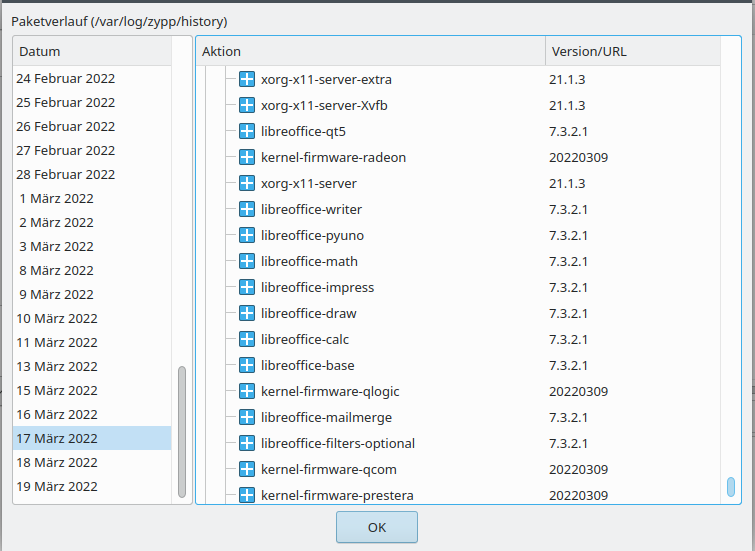Screen dimensions: 755x551
Task: Click version 20220309 of kernel-firmware-qcom
Action: pyautogui.click(x=578, y=470)
